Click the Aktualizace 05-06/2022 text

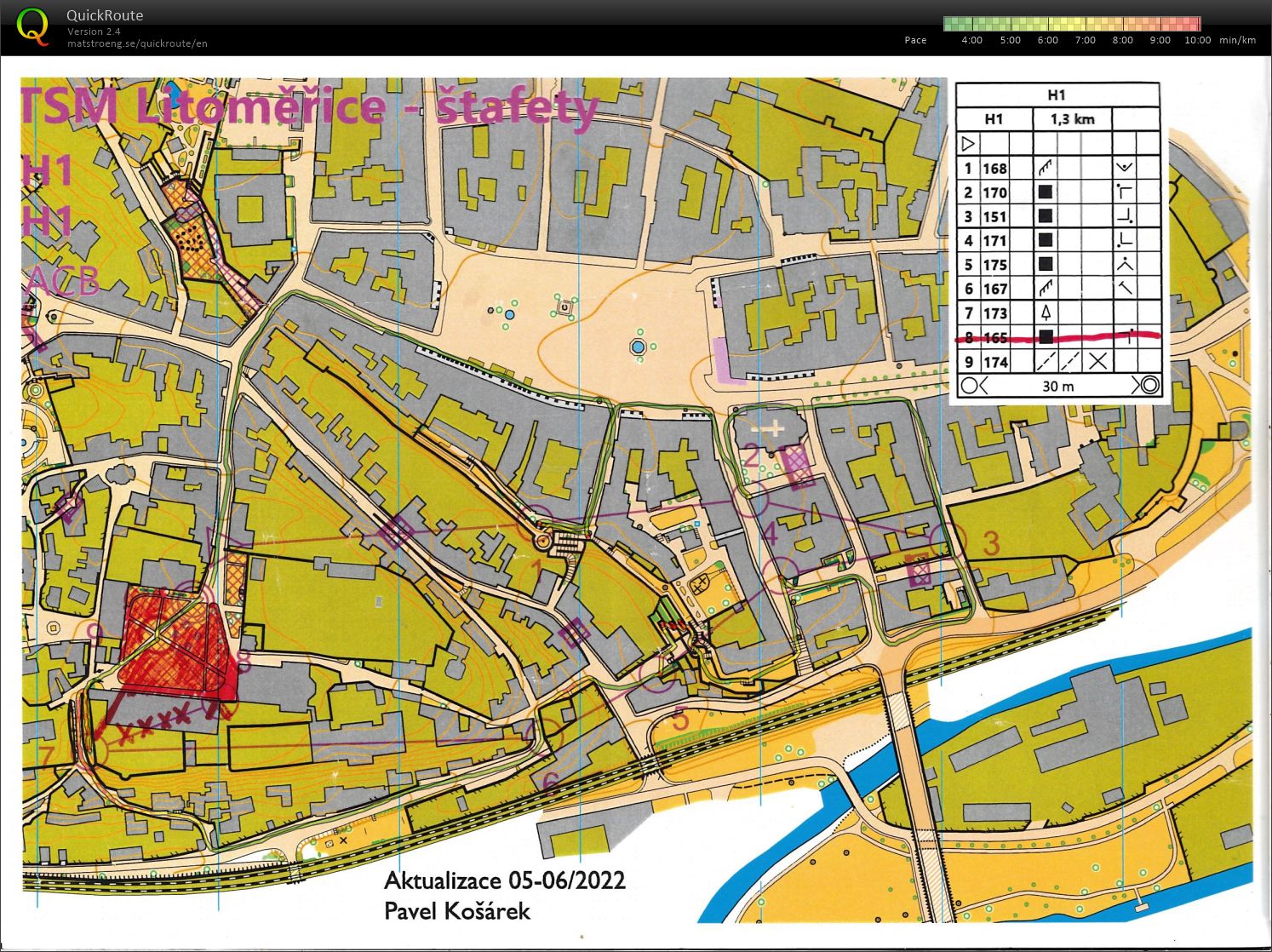tap(505, 880)
